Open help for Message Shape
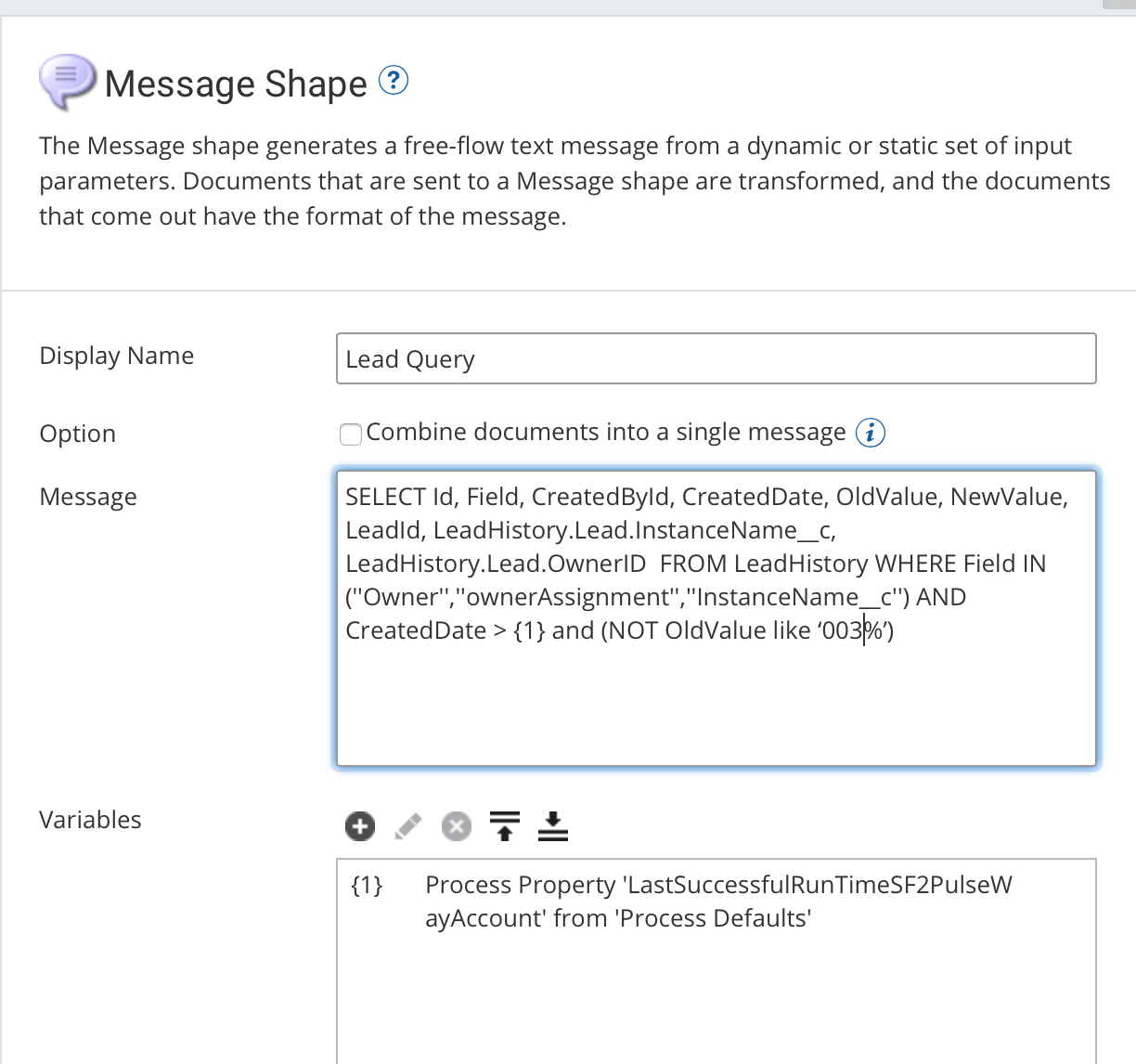The width and height of the screenshot is (1136, 1064). (x=394, y=82)
